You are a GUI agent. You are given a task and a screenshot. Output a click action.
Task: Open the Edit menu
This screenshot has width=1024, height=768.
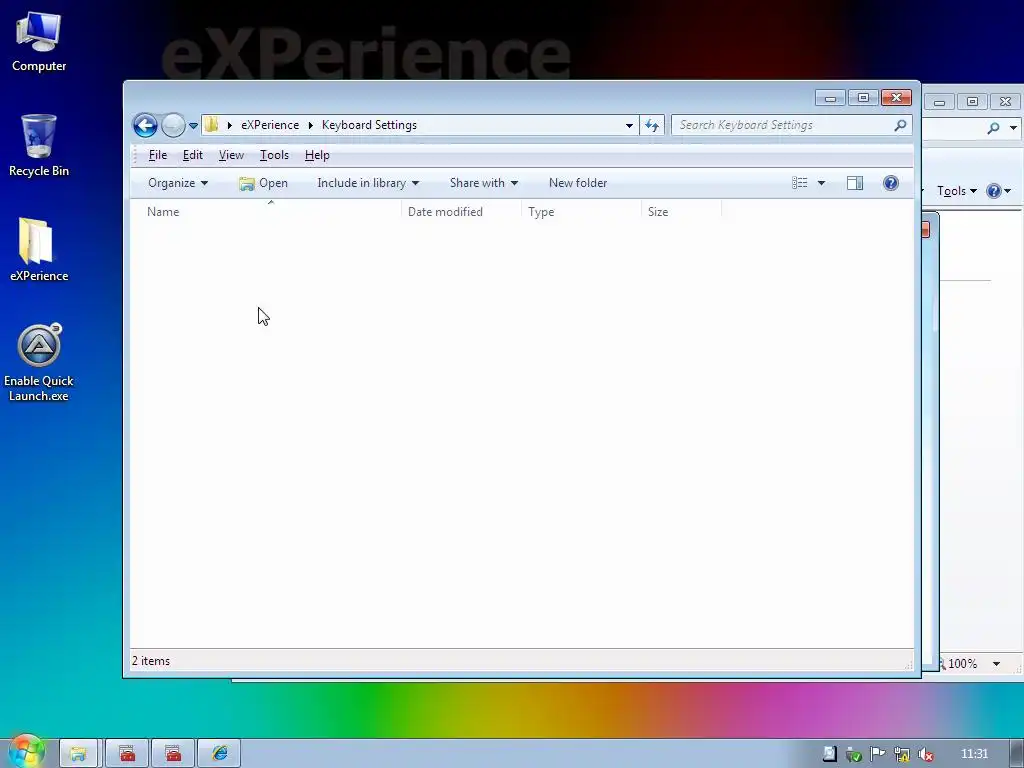(x=192, y=155)
